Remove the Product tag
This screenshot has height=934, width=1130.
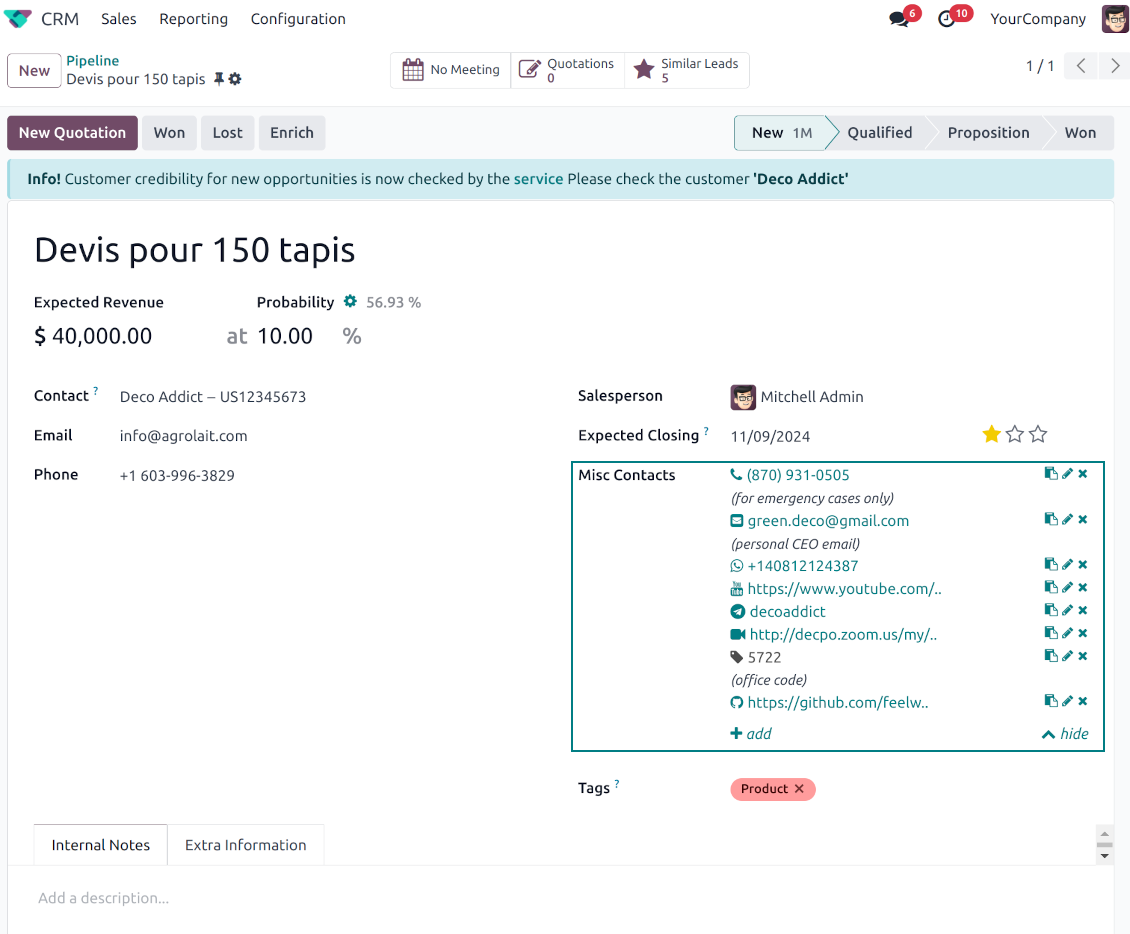pos(799,789)
